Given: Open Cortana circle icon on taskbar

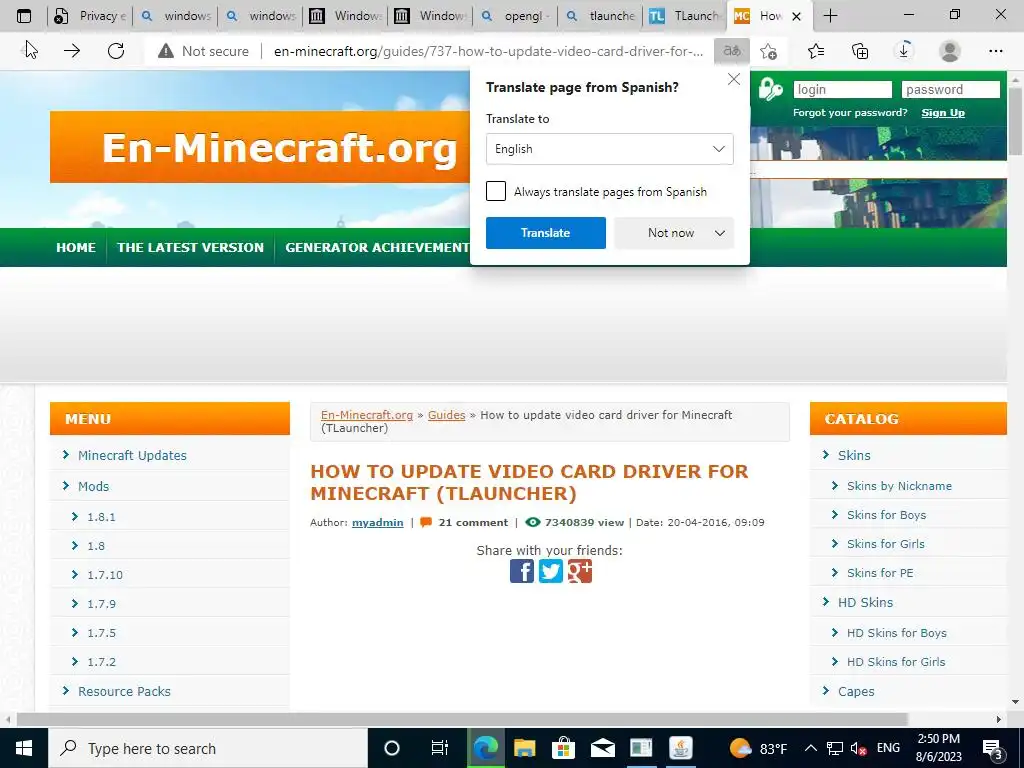Looking at the screenshot, I should pos(392,748).
